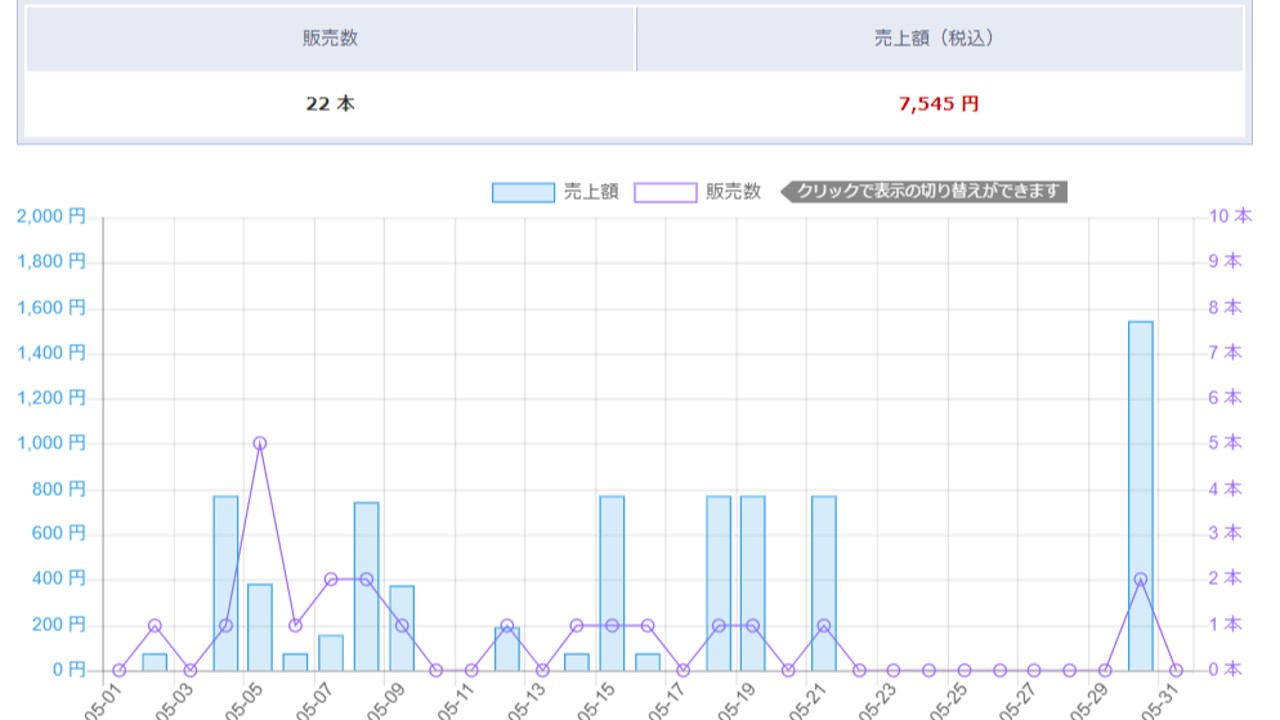Click the 05-21 sales amount bar
The height and width of the screenshot is (720, 1280).
click(824, 583)
